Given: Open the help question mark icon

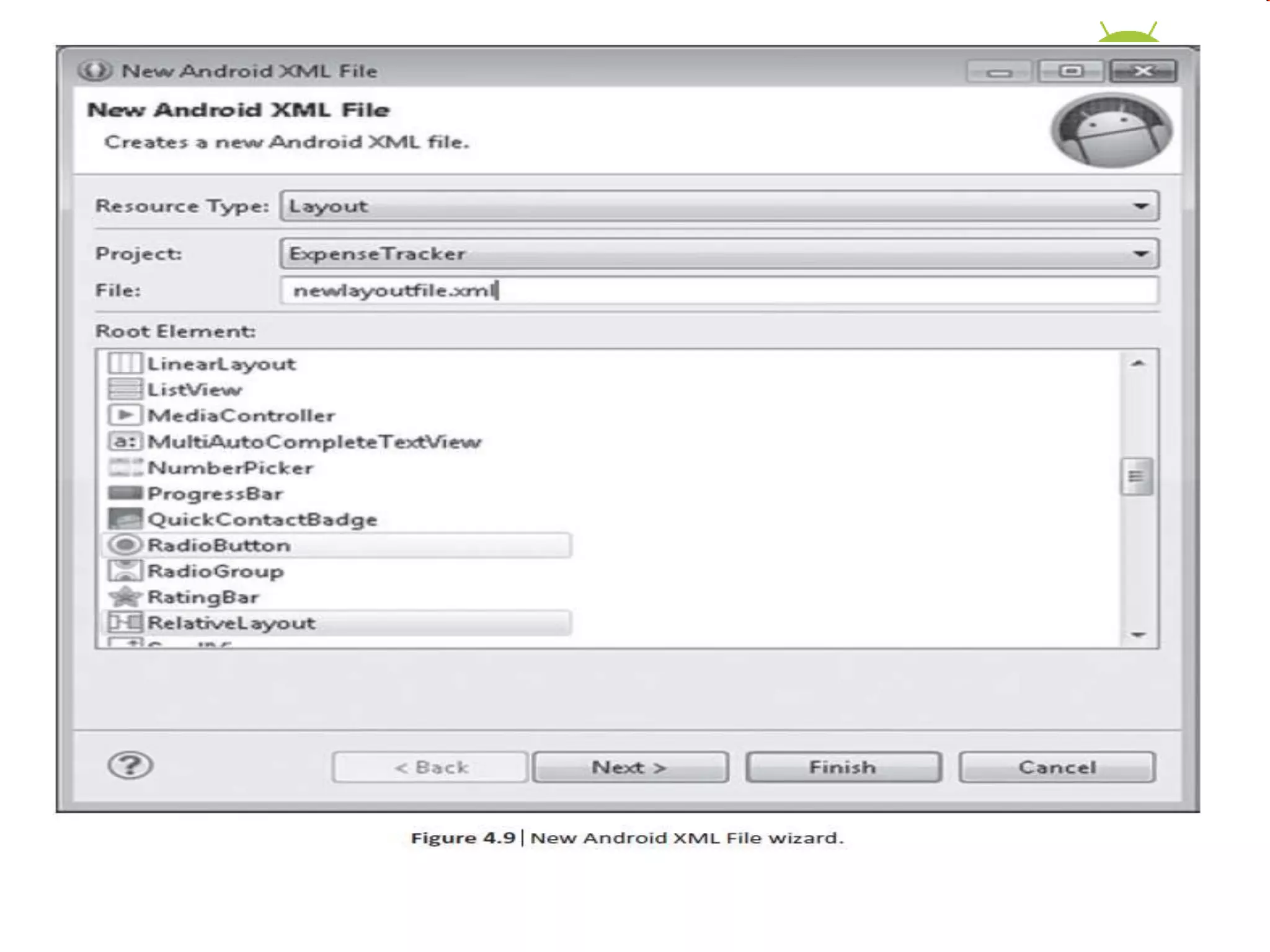Looking at the screenshot, I should [x=130, y=766].
